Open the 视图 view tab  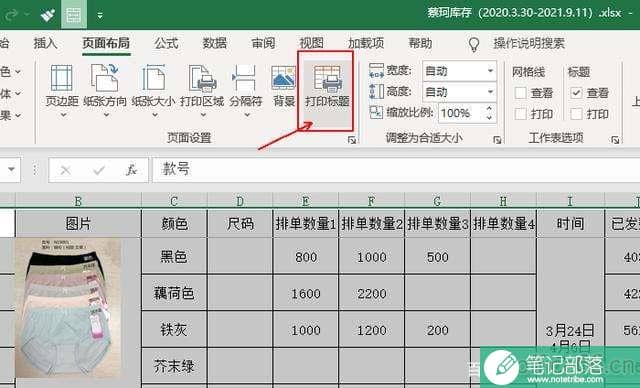311,43
